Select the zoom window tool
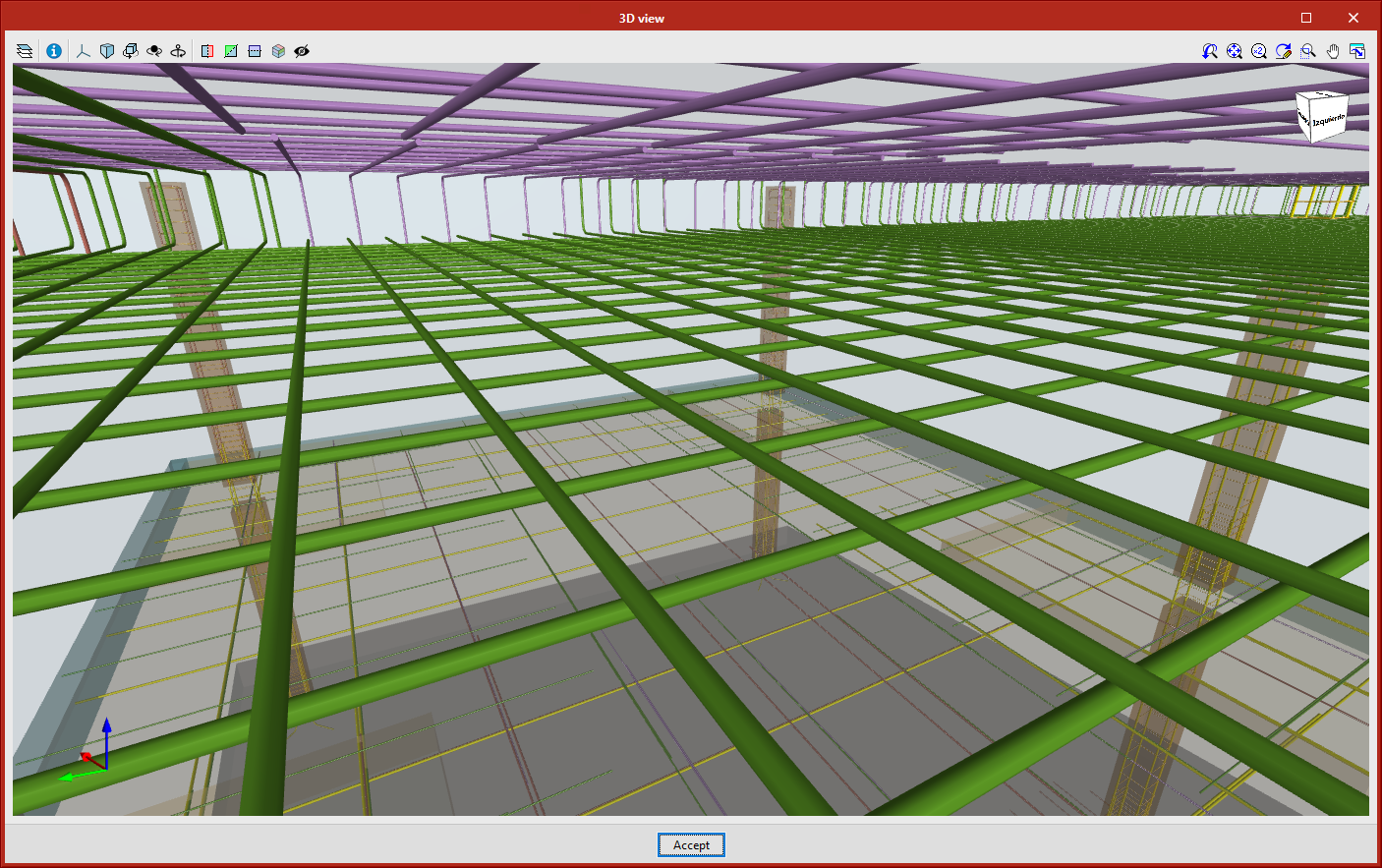Image resolution: width=1382 pixels, height=868 pixels. click(1308, 51)
